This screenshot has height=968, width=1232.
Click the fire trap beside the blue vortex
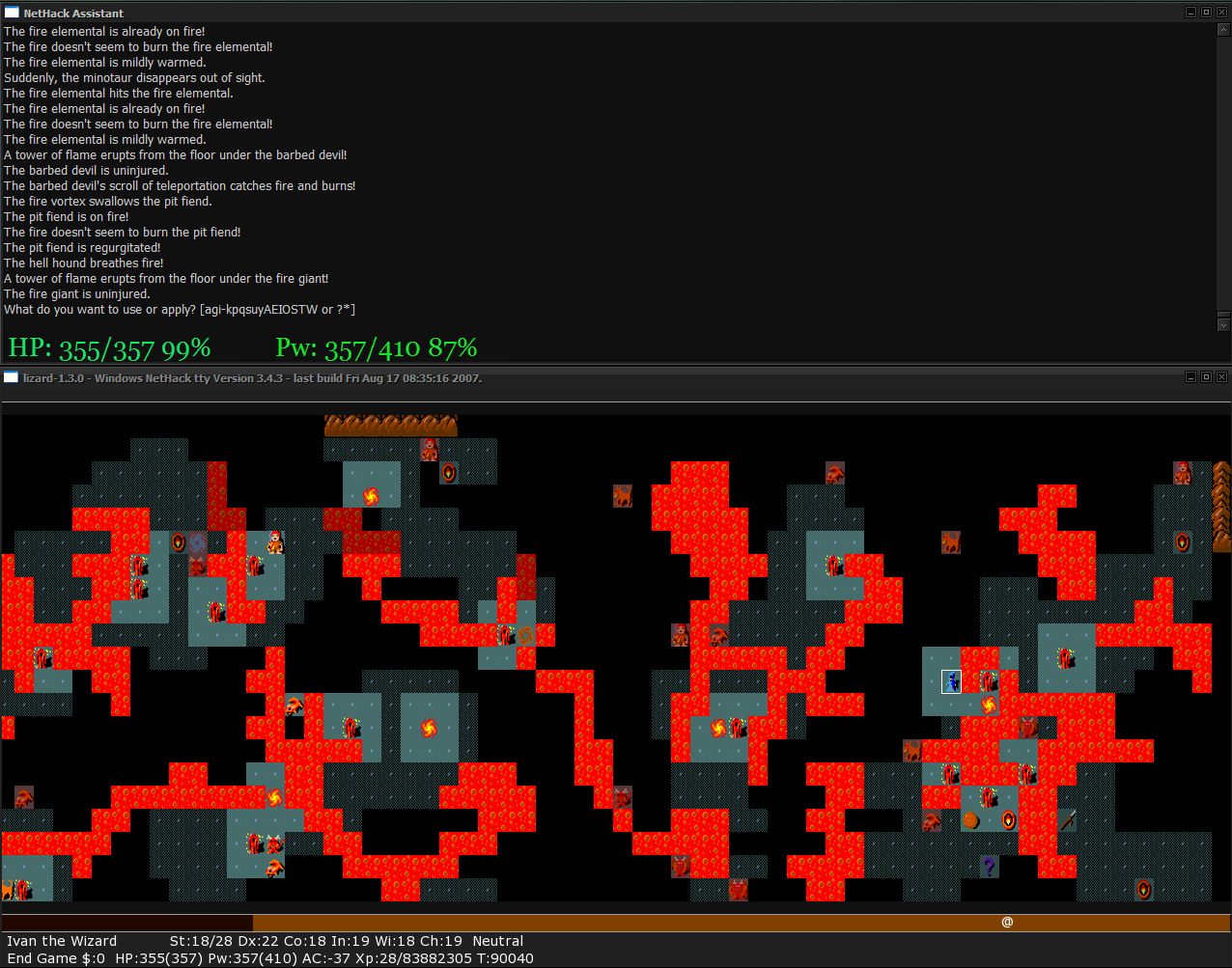point(179,542)
